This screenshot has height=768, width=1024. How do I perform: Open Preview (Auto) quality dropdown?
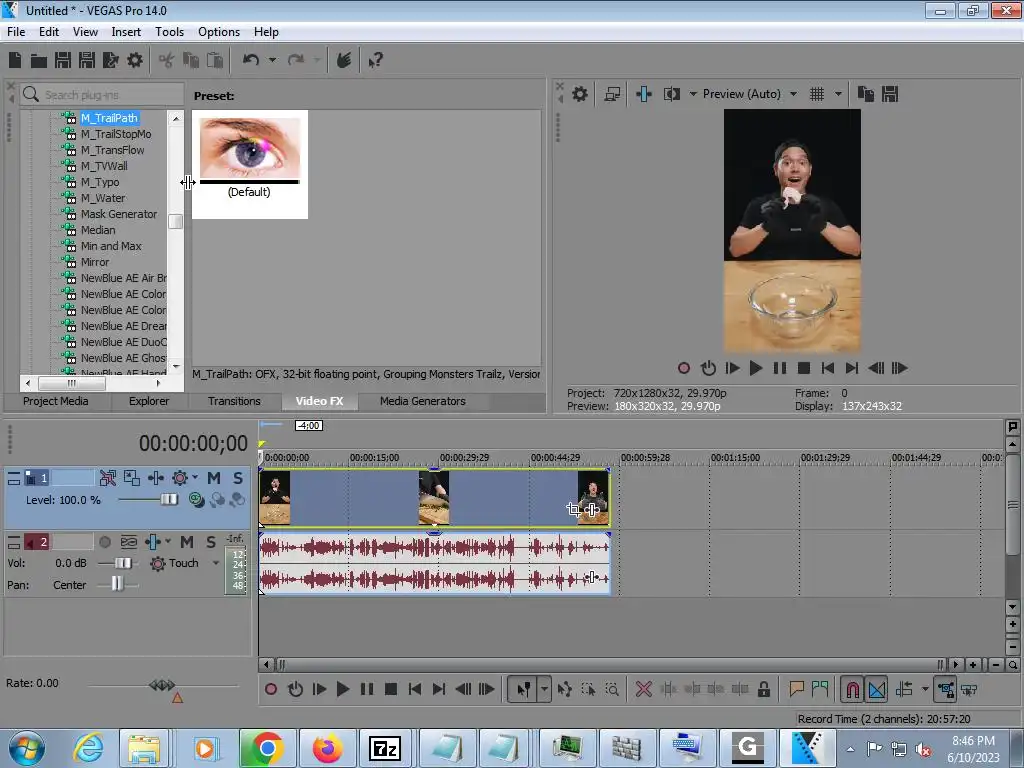(x=793, y=94)
